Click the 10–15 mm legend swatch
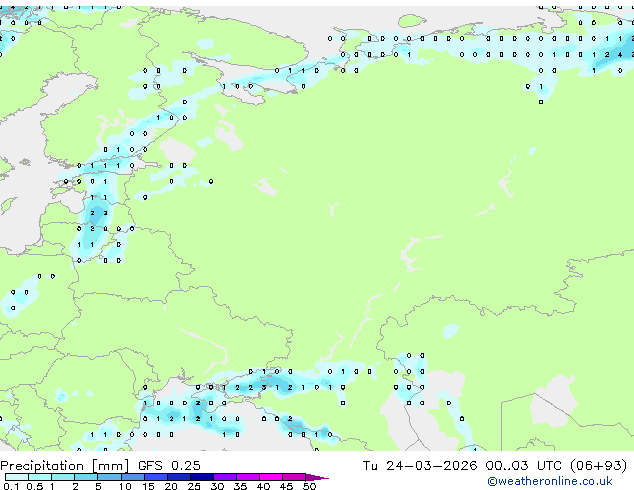Screen dimensions: 634x490 (132, 477)
